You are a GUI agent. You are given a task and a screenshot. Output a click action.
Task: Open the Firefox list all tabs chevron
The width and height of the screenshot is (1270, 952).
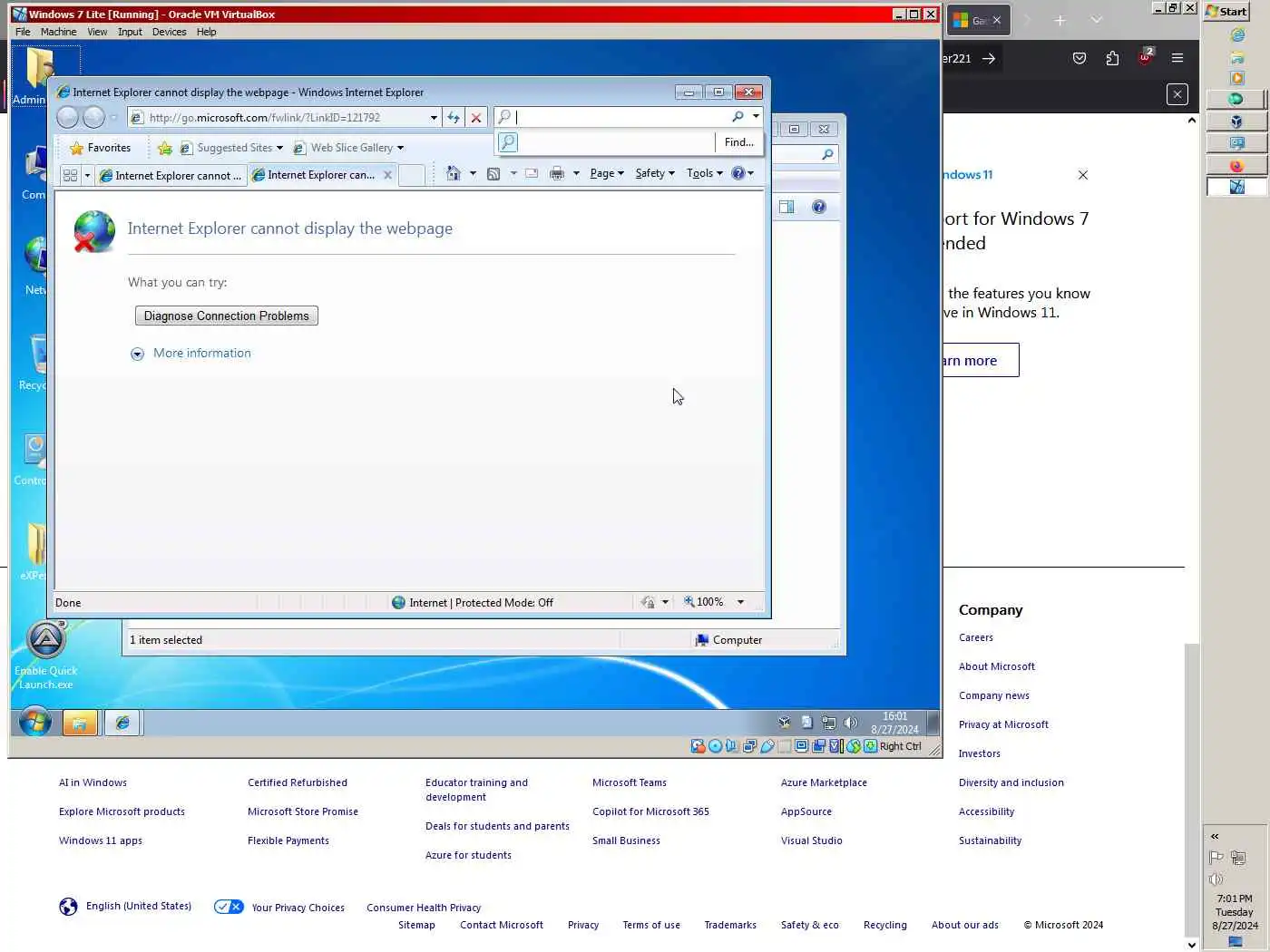1096,20
